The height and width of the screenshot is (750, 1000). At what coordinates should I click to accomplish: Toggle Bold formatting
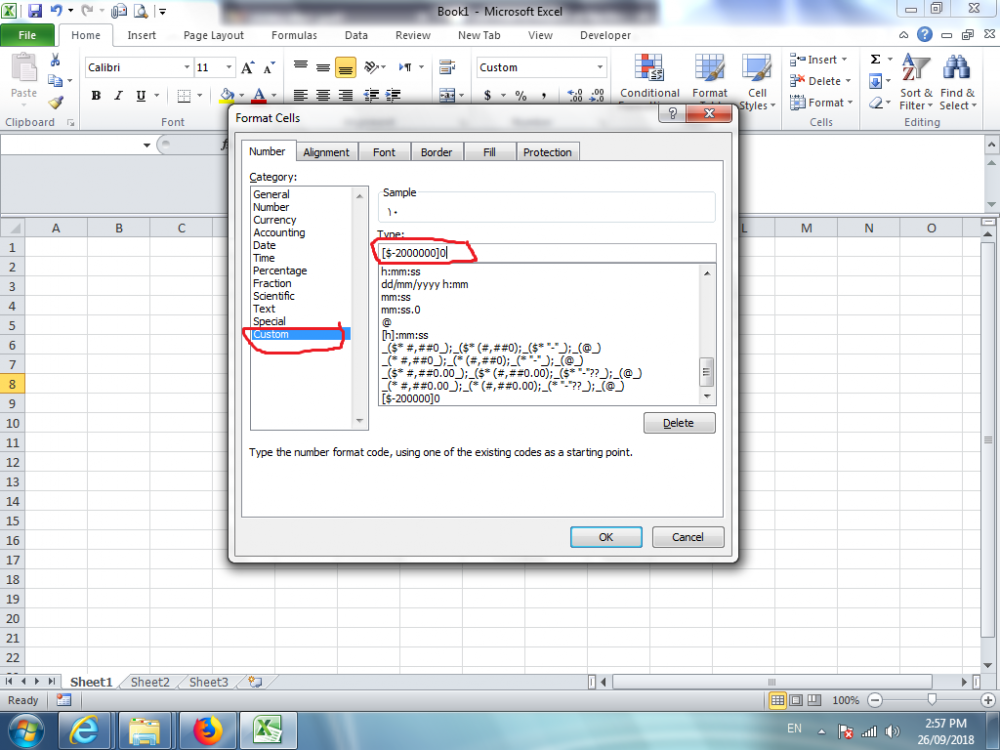[x=96, y=96]
